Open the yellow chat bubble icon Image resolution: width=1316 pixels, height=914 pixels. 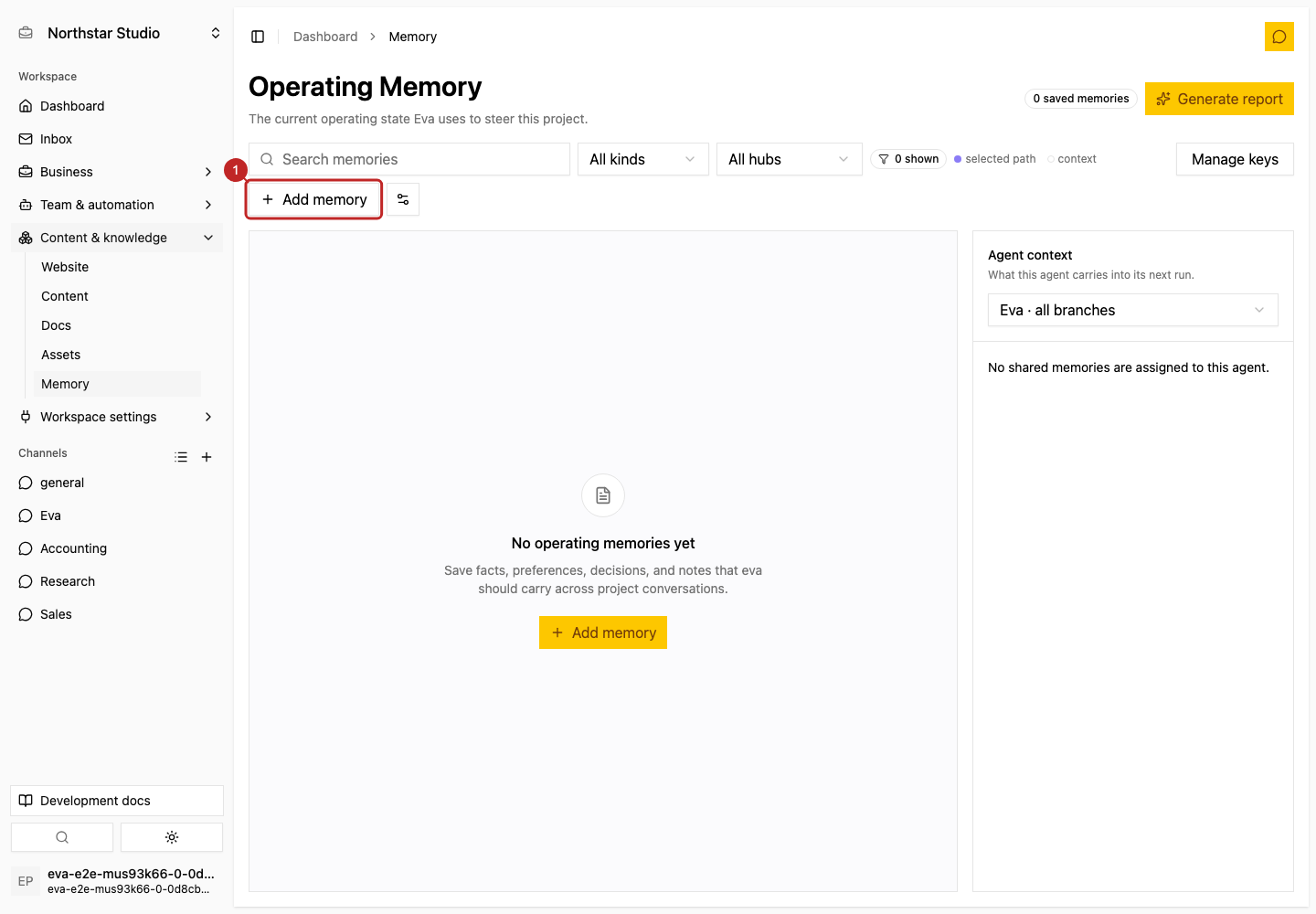point(1279,37)
